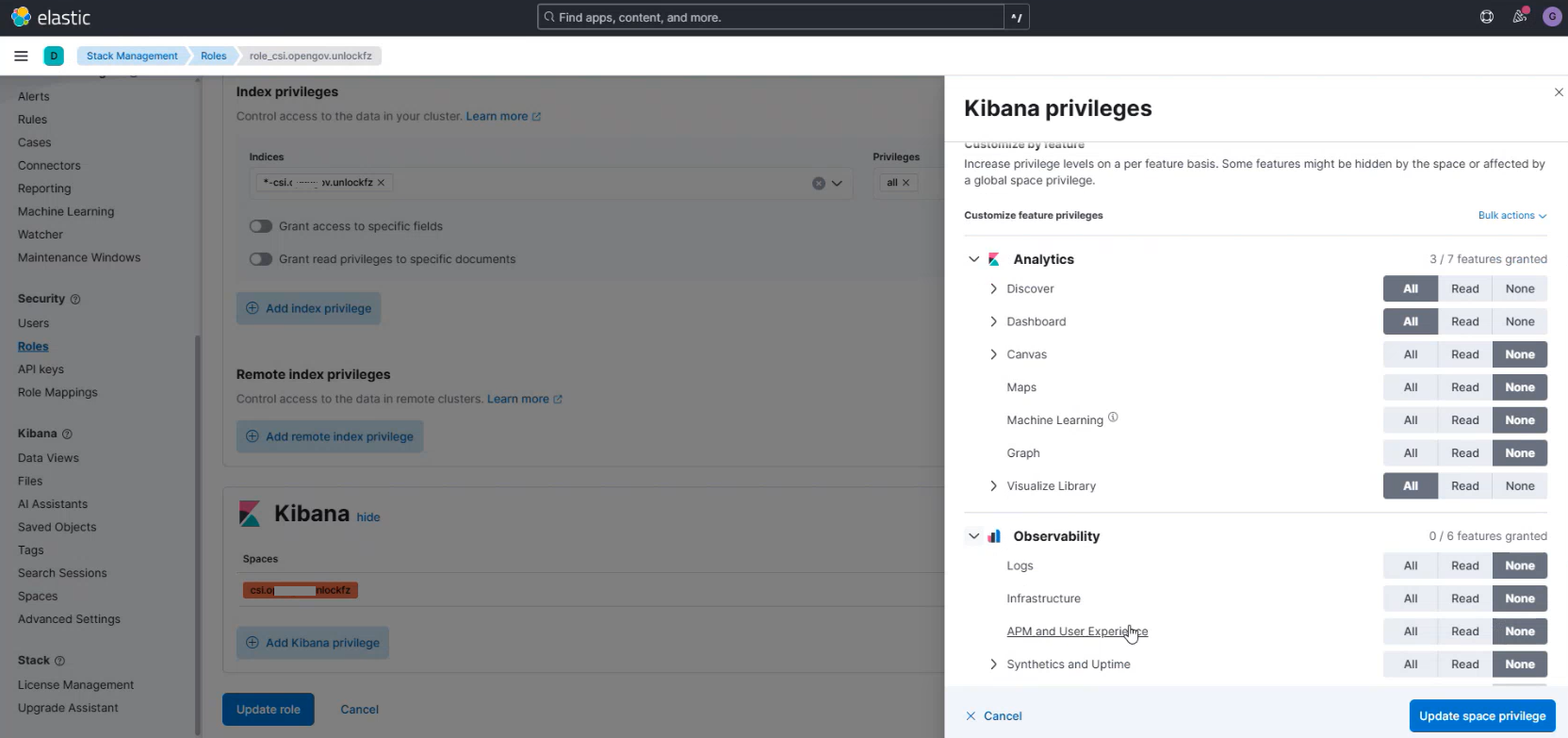1568x738 pixels.
Task: Remove the csi unlockfz index pattern
Action: [381, 183]
